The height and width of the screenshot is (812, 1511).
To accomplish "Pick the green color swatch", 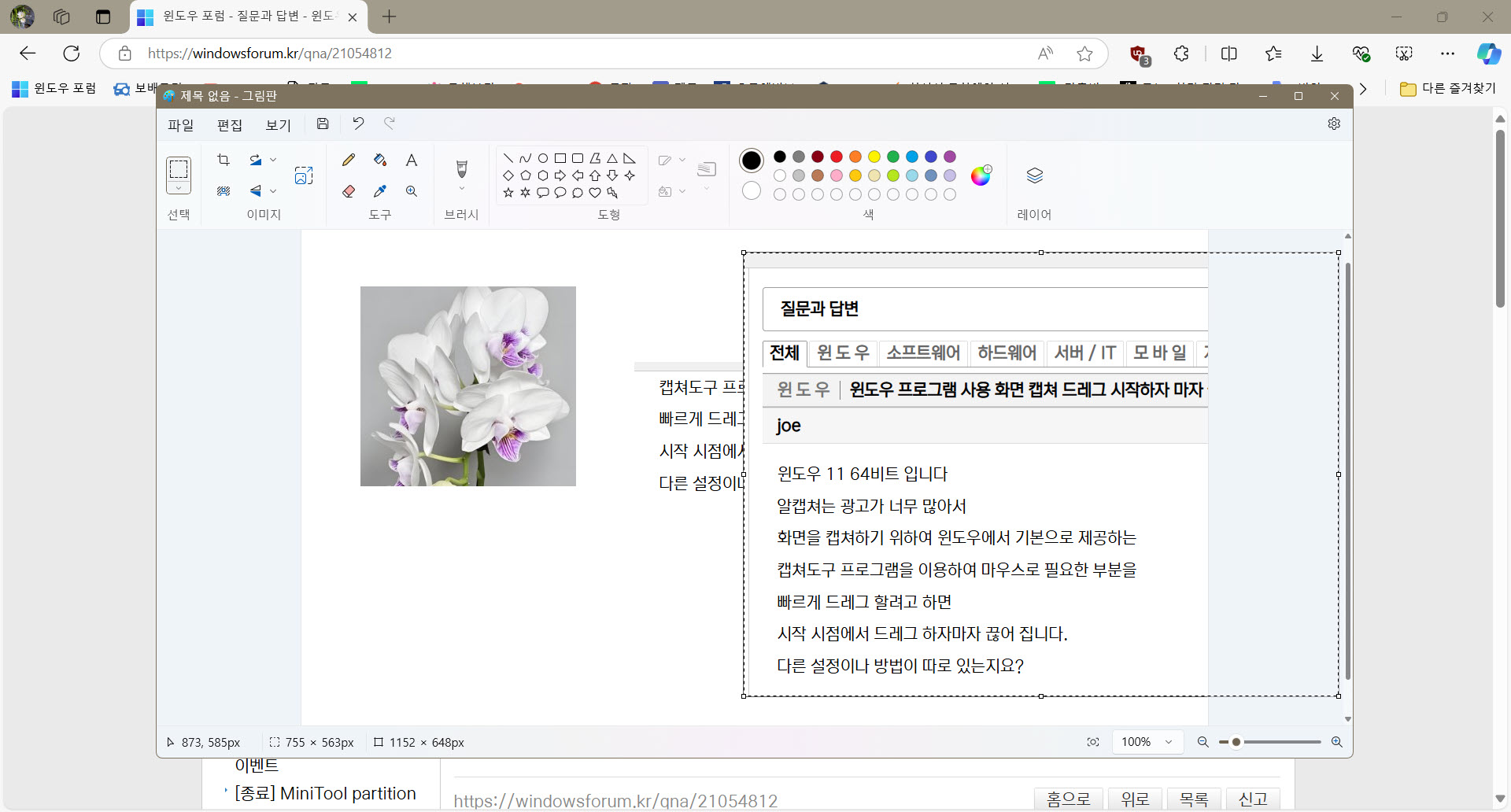I will [893, 157].
